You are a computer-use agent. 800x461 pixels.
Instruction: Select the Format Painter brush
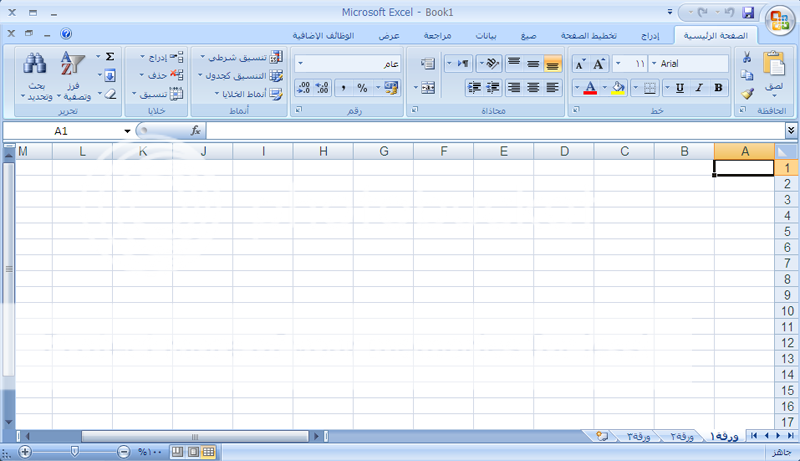(x=747, y=93)
